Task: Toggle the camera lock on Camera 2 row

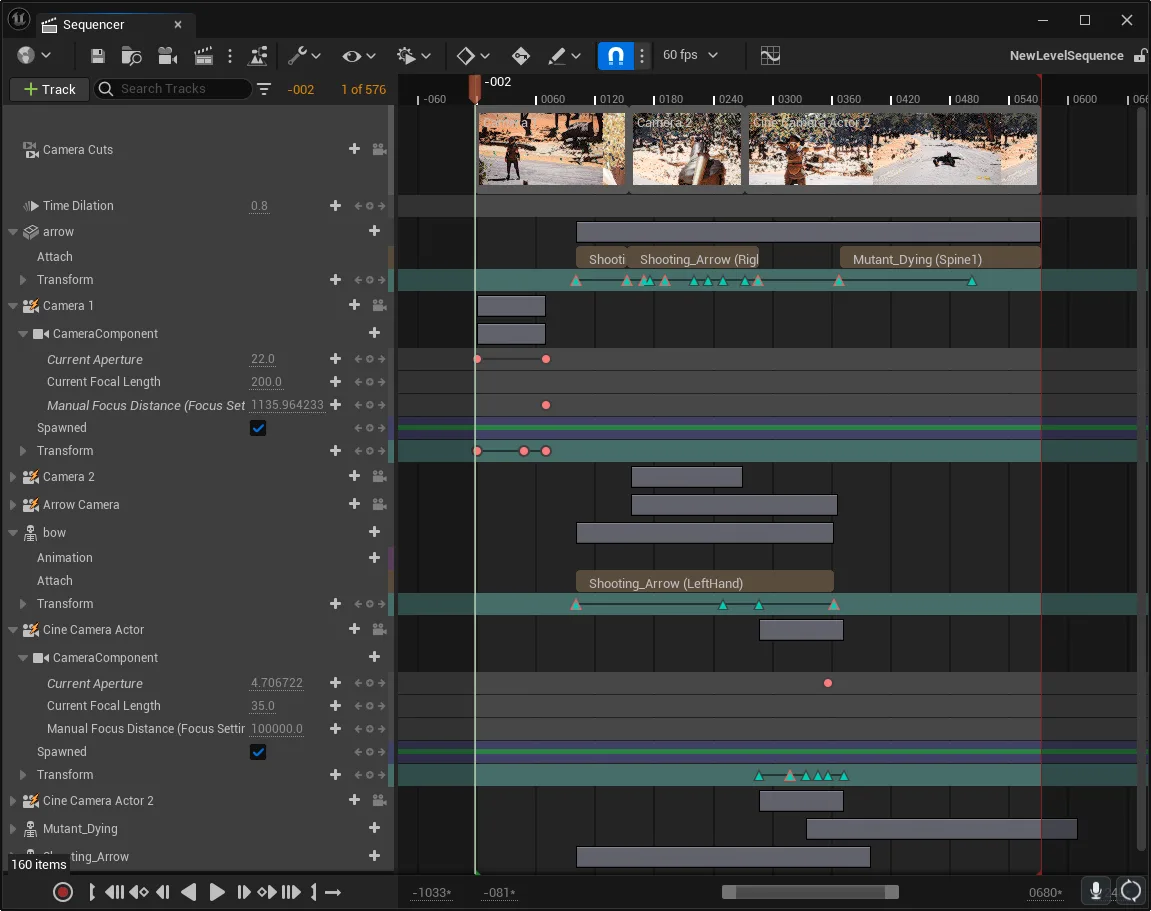Action: pyautogui.click(x=380, y=476)
